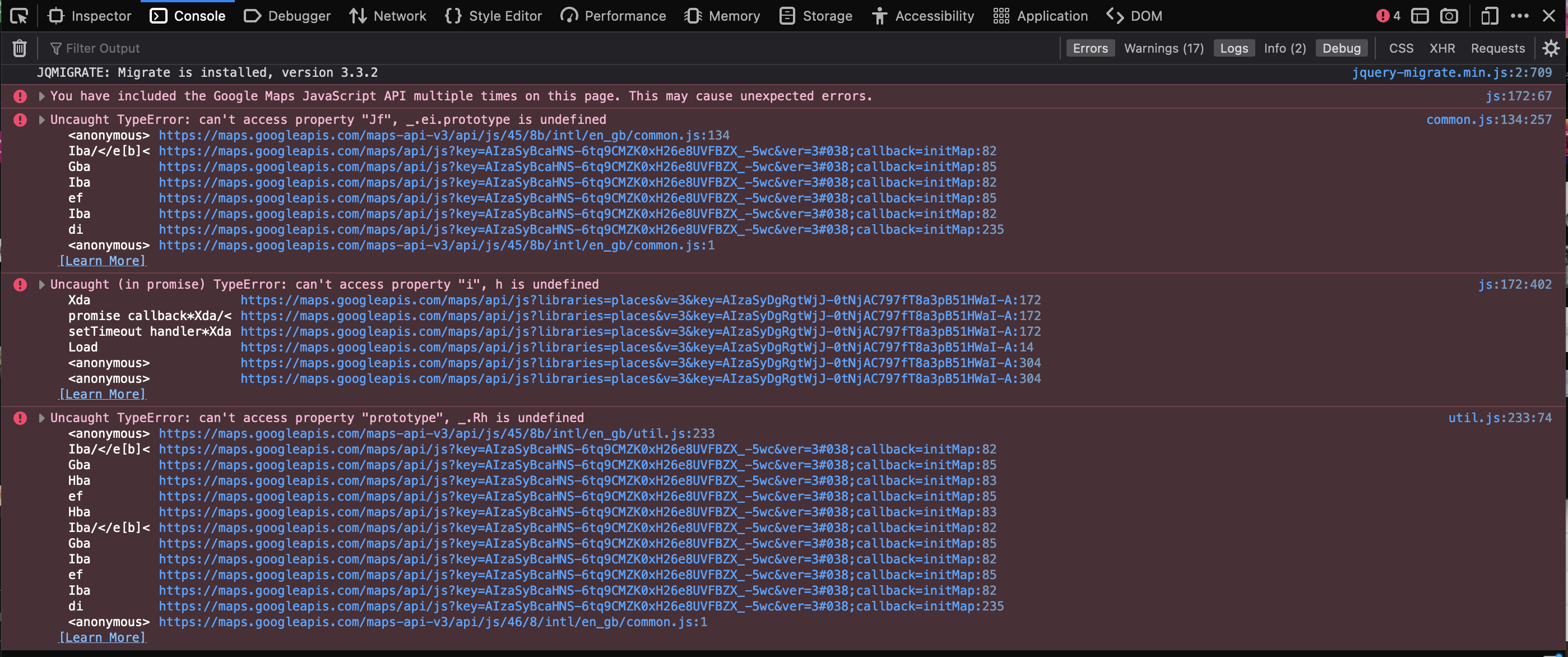Collapse the promise TypeError "i" stack trace

pyautogui.click(x=41, y=284)
